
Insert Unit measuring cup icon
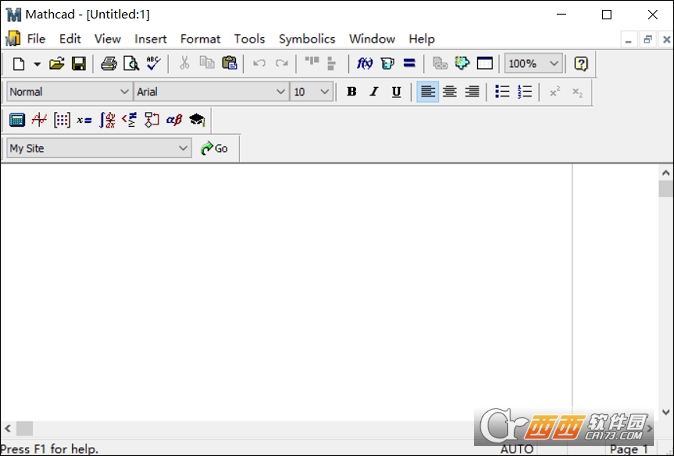387,64
